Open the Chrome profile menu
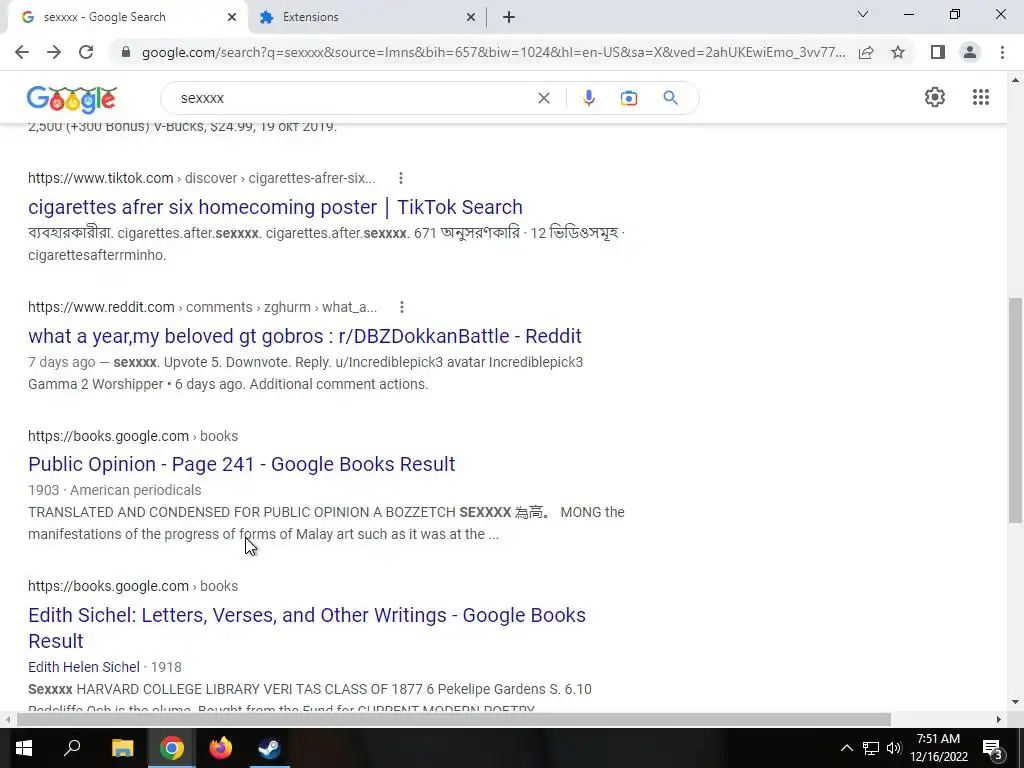The width and height of the screenshot is (1024, 768). [x=970, y=52]
